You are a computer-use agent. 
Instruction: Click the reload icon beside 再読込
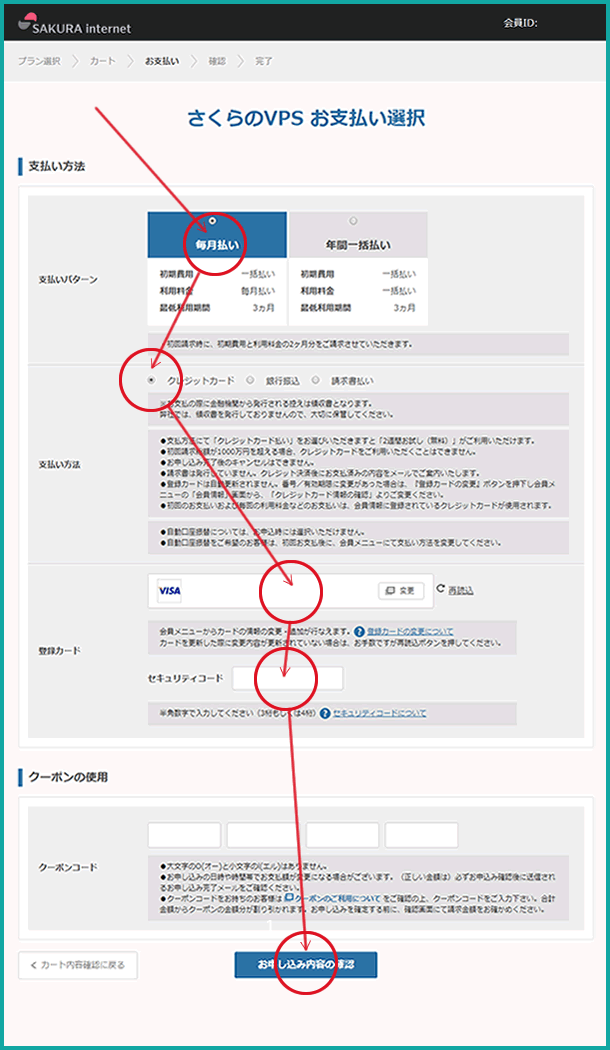coord(441,589)
